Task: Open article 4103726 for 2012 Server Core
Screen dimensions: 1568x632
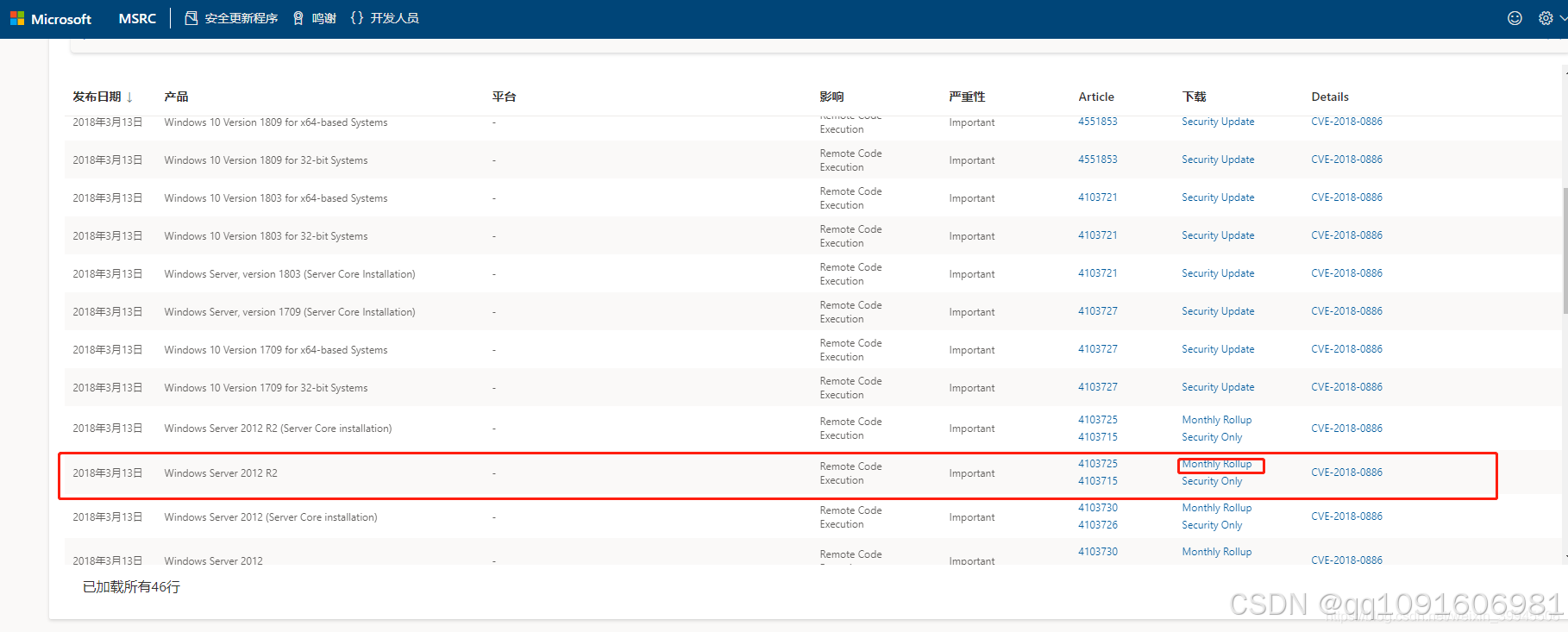Action: [1097, 525]
